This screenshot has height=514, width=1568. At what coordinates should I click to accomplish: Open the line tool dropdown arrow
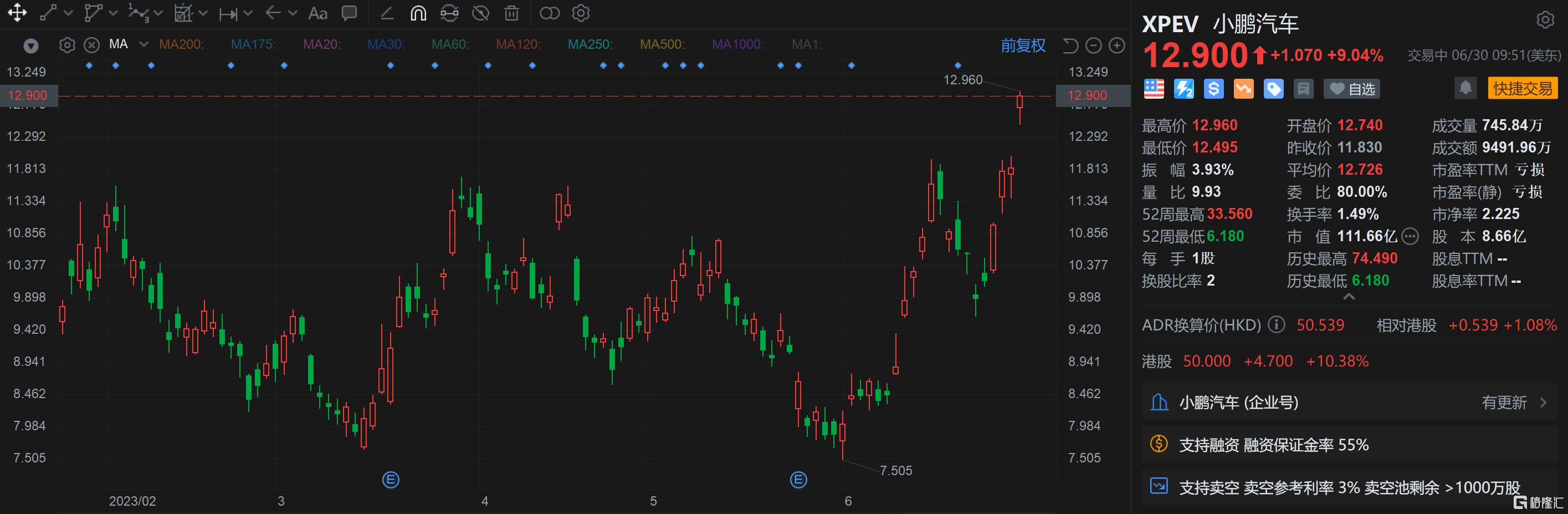pos(68,13)
